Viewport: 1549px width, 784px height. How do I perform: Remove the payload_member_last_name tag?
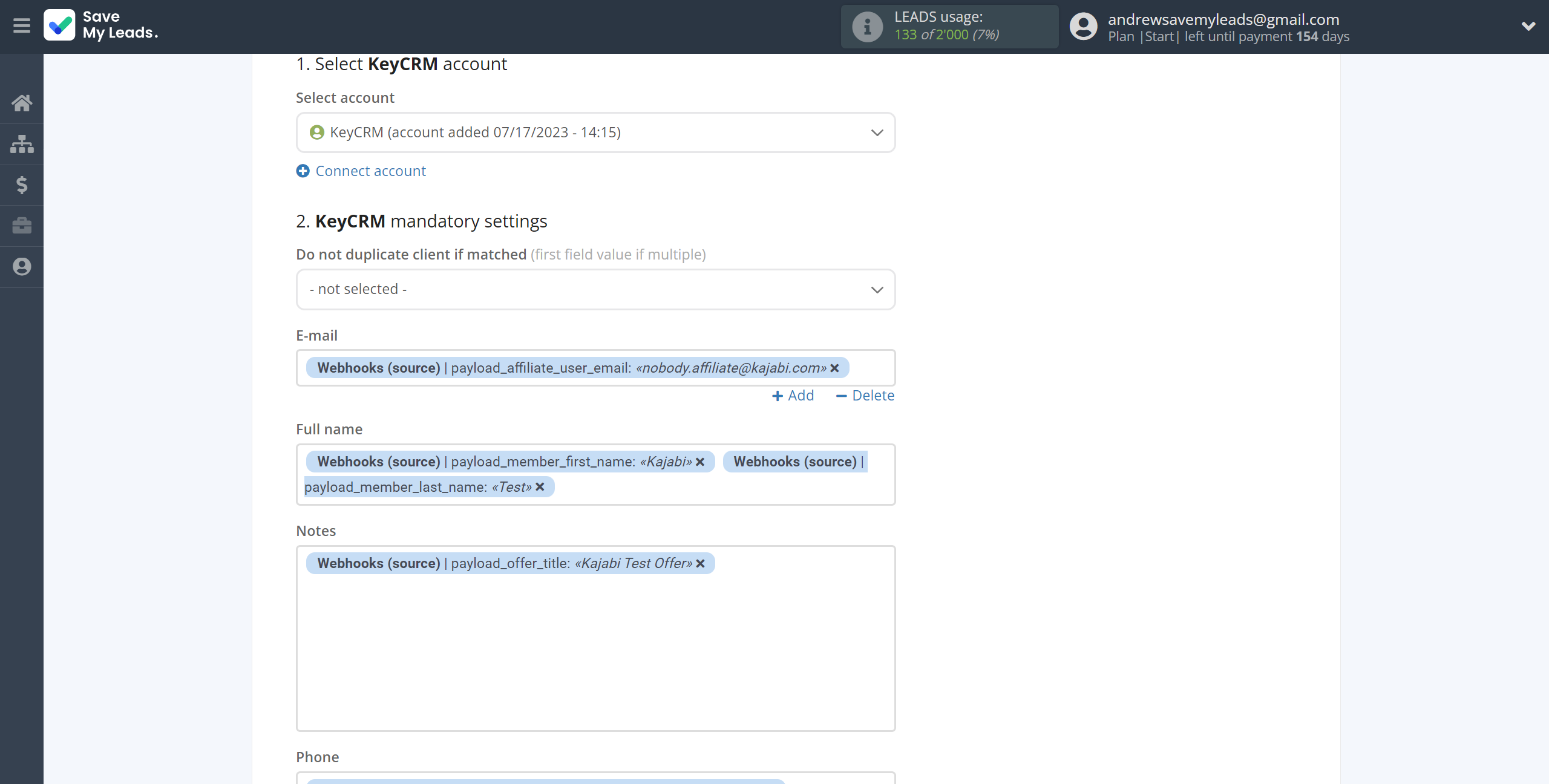tap(540, 486)
